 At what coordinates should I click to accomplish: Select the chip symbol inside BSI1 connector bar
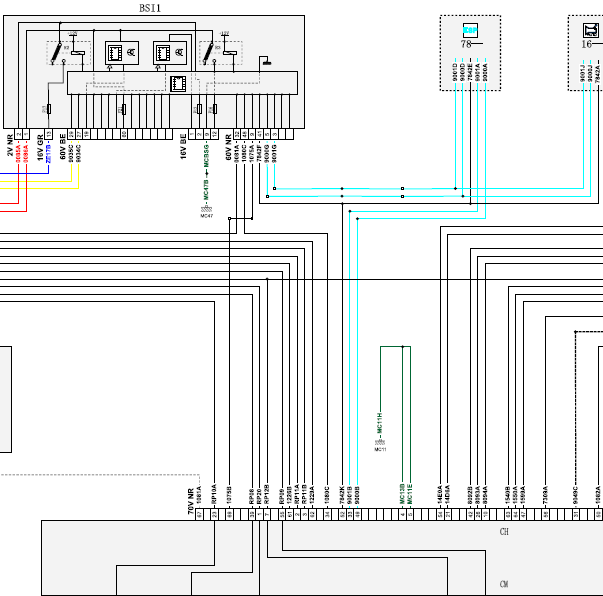click(178, 83)
